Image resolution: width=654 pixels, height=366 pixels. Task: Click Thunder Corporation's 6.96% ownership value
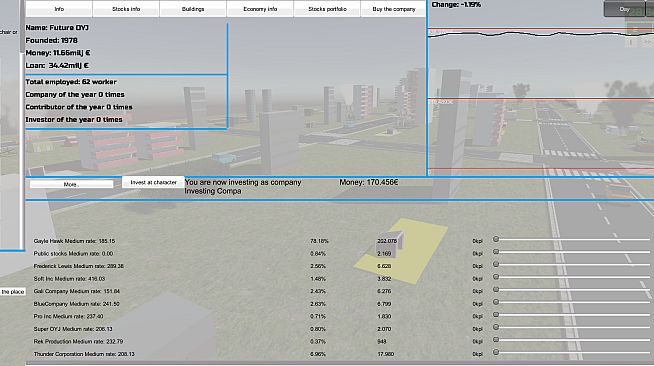318,354
